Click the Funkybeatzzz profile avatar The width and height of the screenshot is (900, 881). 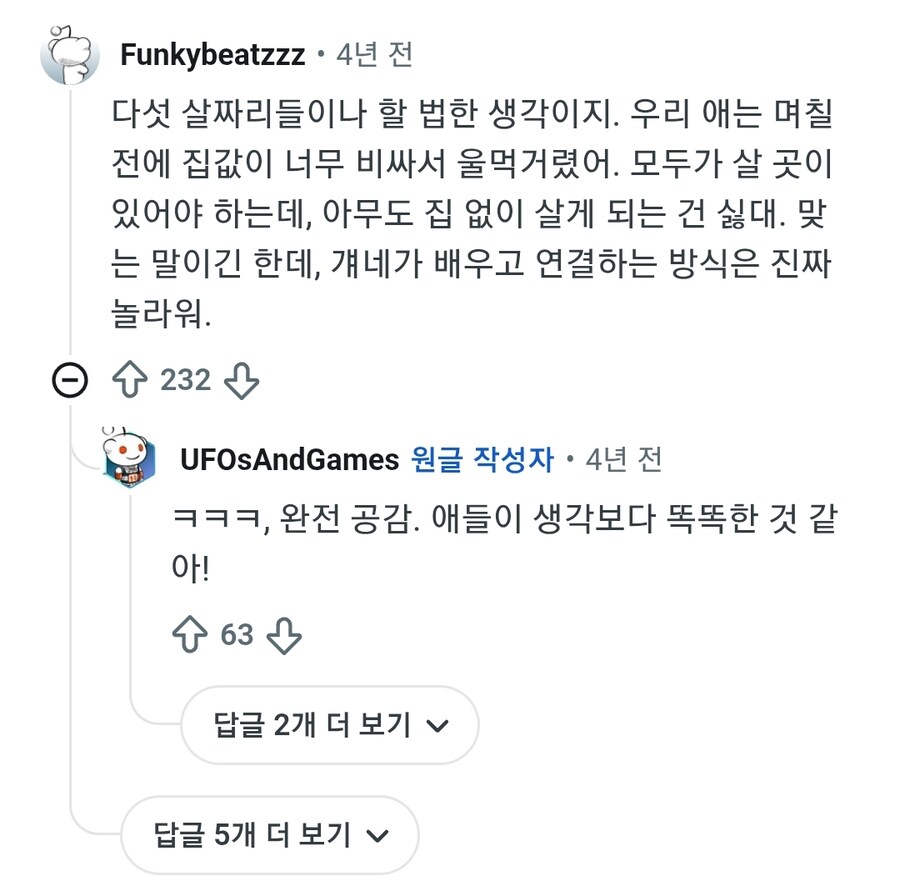pyautogui.click(x=71, y=54)
